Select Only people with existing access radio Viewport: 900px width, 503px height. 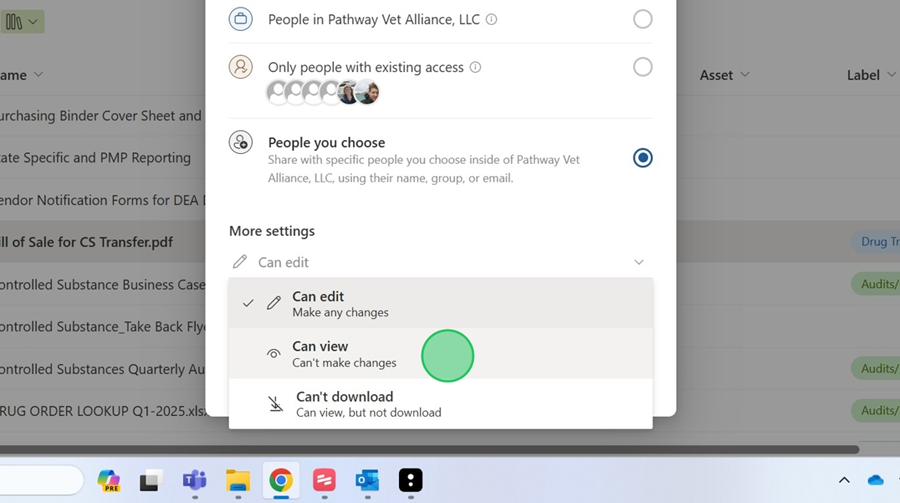642,67
